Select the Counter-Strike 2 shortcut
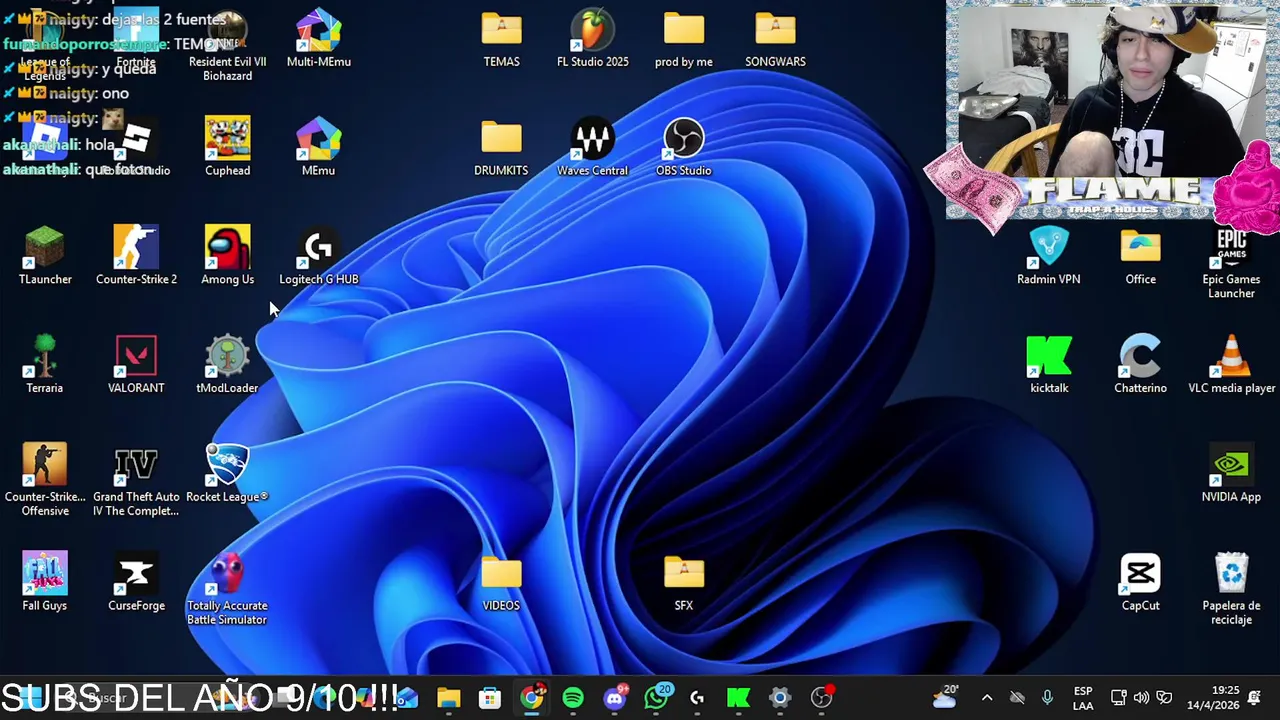 (136, 256)
